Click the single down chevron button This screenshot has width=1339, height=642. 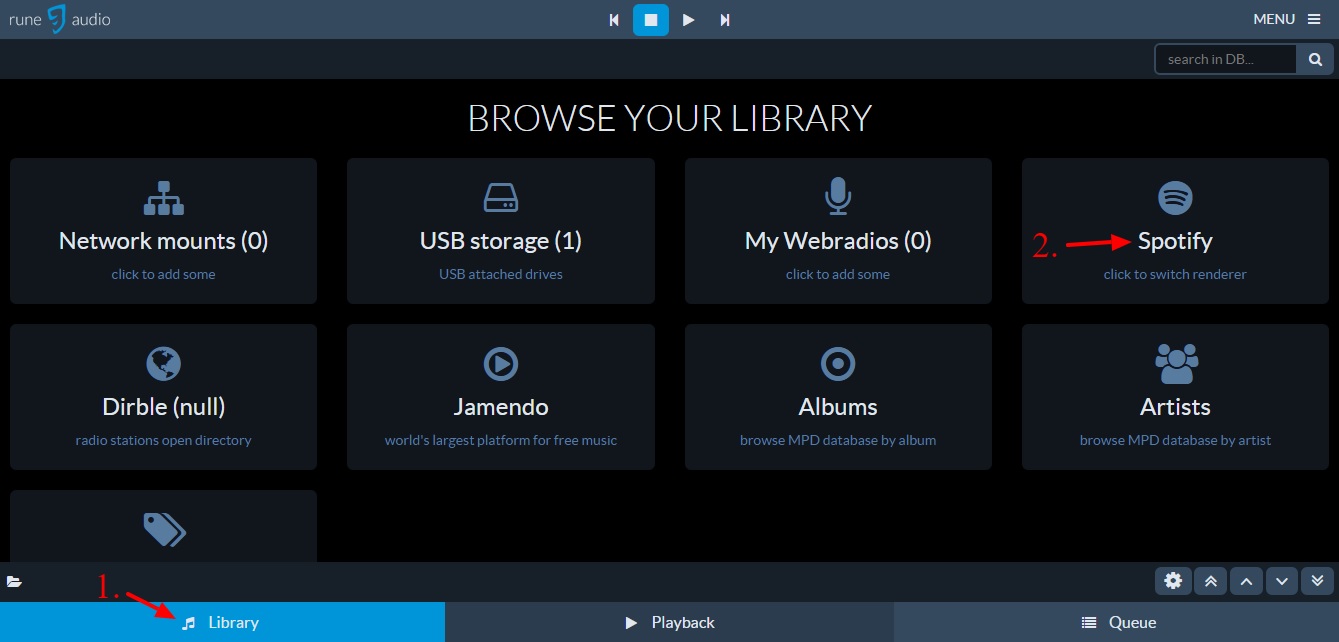1282,580
